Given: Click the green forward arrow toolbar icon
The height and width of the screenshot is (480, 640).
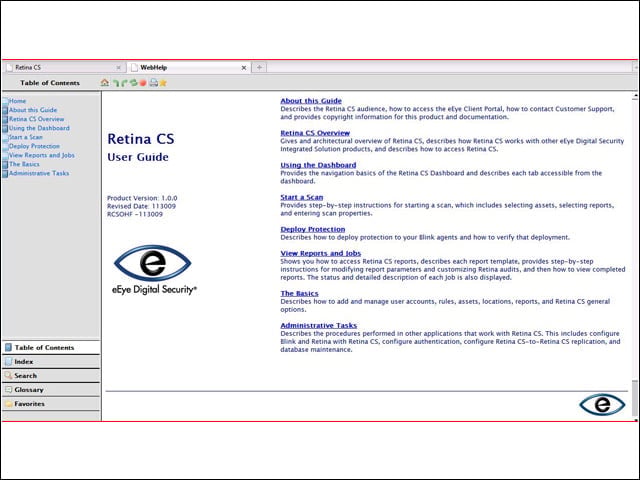Looking at the screenshot, I should tap(124, 83).
